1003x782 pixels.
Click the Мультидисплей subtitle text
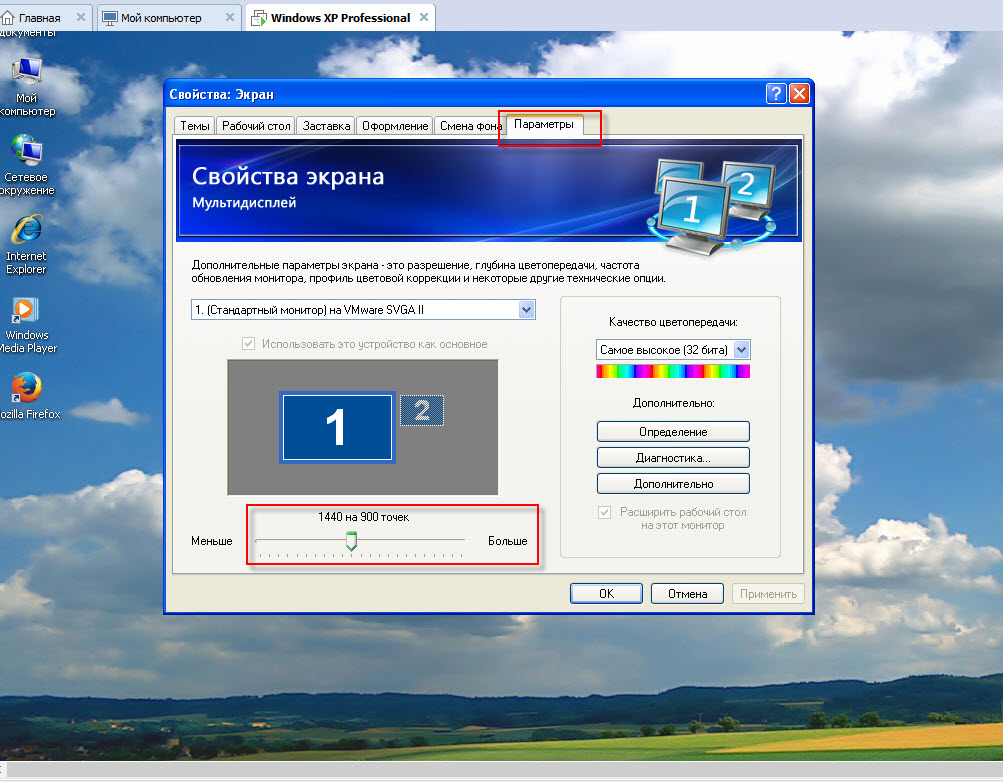pyautogui.click(x=244, y=203)
